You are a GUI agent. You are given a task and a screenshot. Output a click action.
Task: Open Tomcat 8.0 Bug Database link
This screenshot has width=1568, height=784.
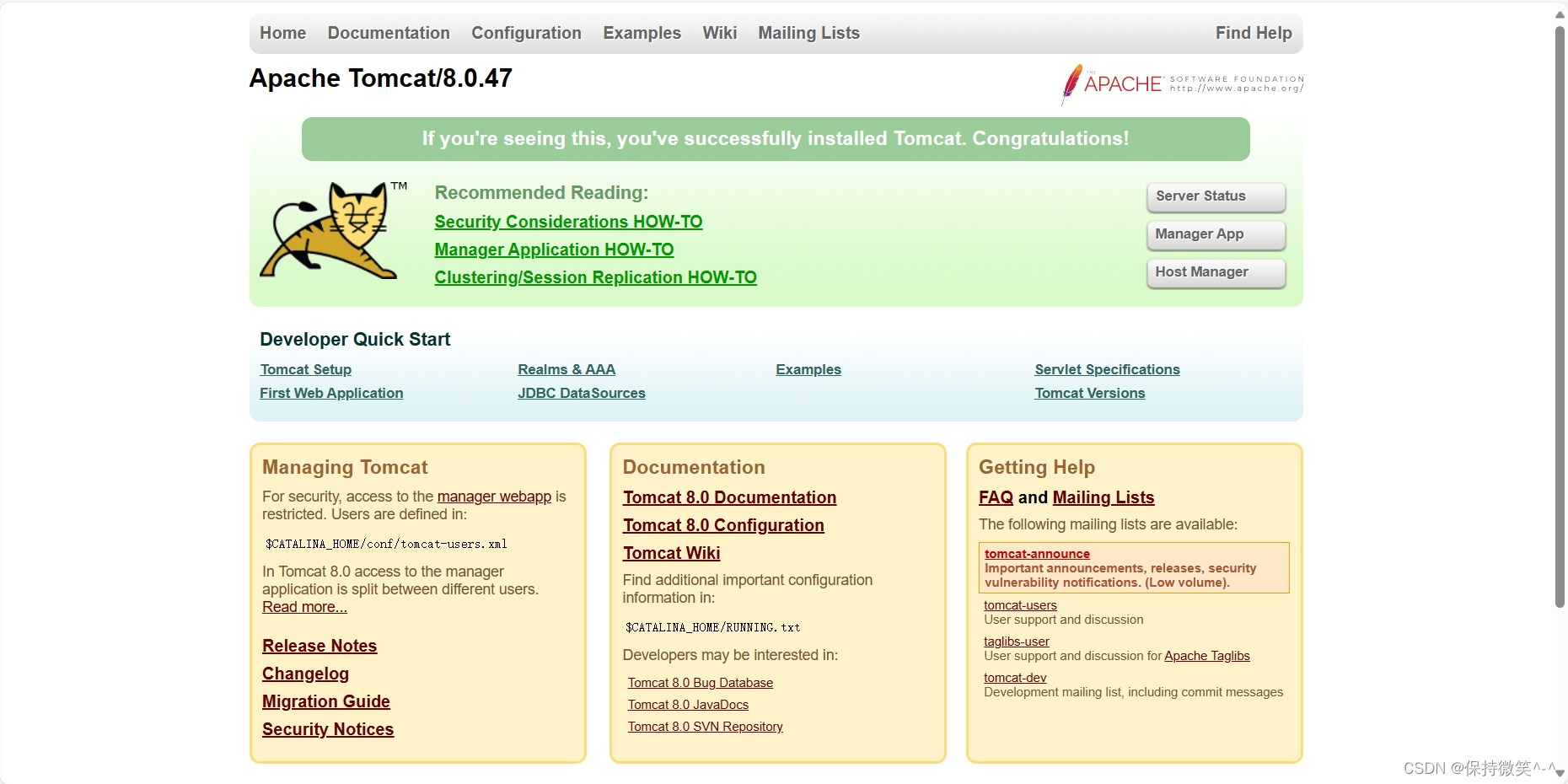pos(700,683)
